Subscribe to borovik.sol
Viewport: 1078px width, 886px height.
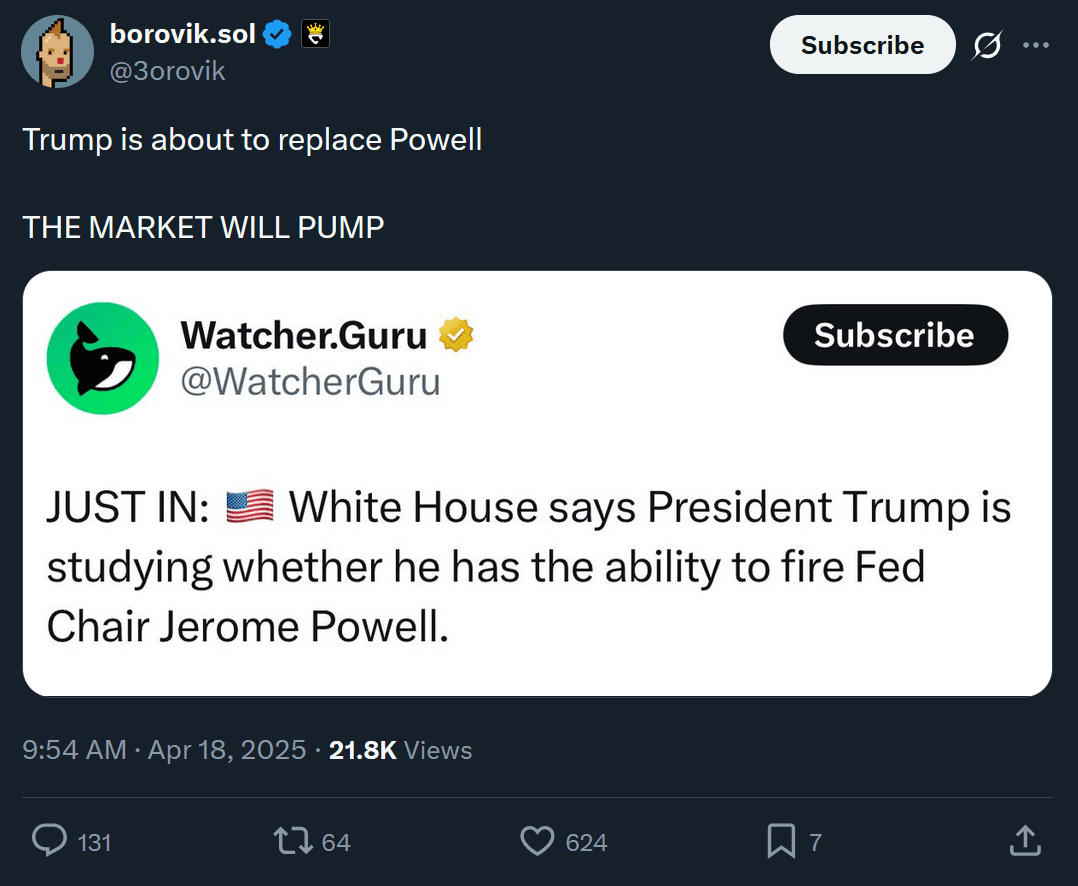(862, 45)
